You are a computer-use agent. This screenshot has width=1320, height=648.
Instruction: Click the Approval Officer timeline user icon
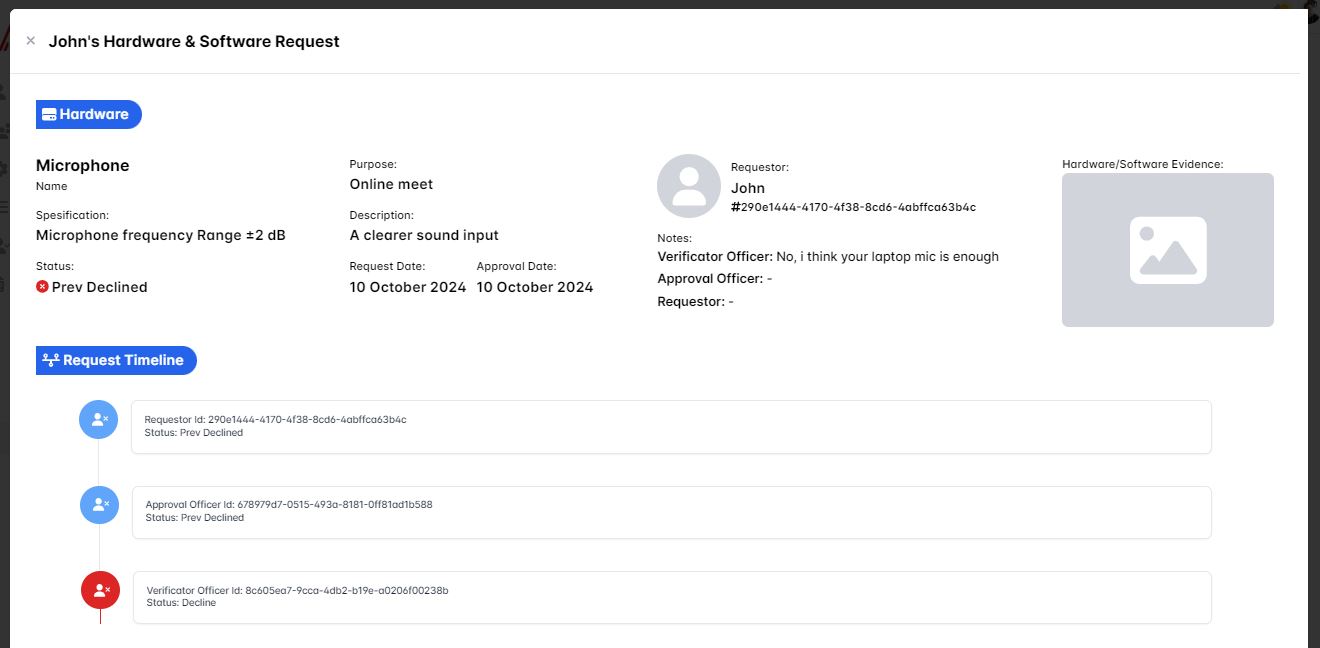point(99,505)
